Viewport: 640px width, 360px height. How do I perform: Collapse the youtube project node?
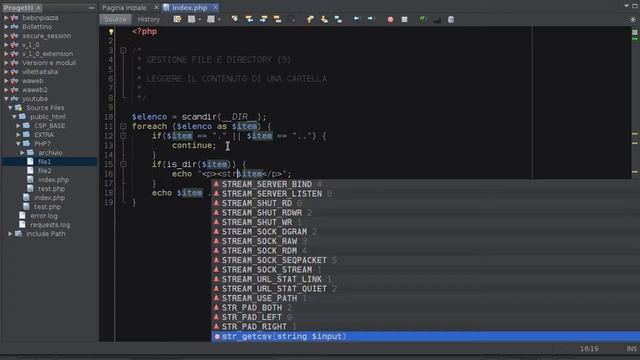(x=6, y=99)
